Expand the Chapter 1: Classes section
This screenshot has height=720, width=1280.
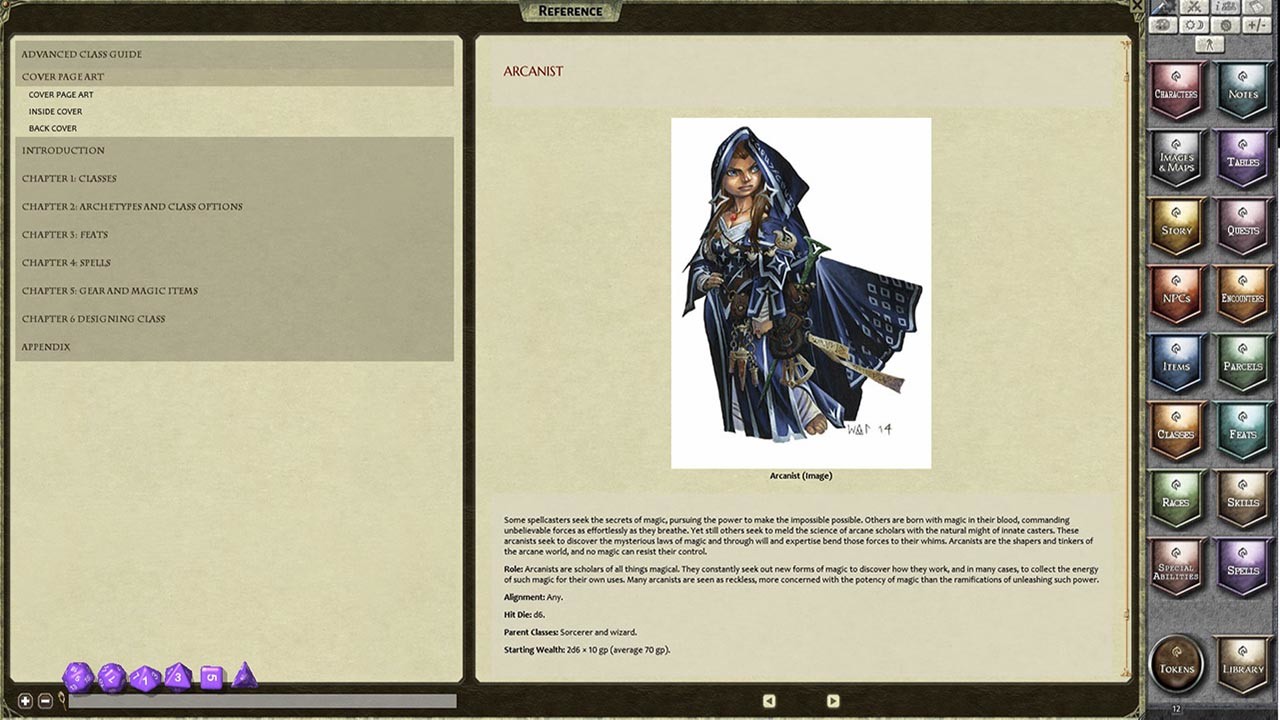70,178
